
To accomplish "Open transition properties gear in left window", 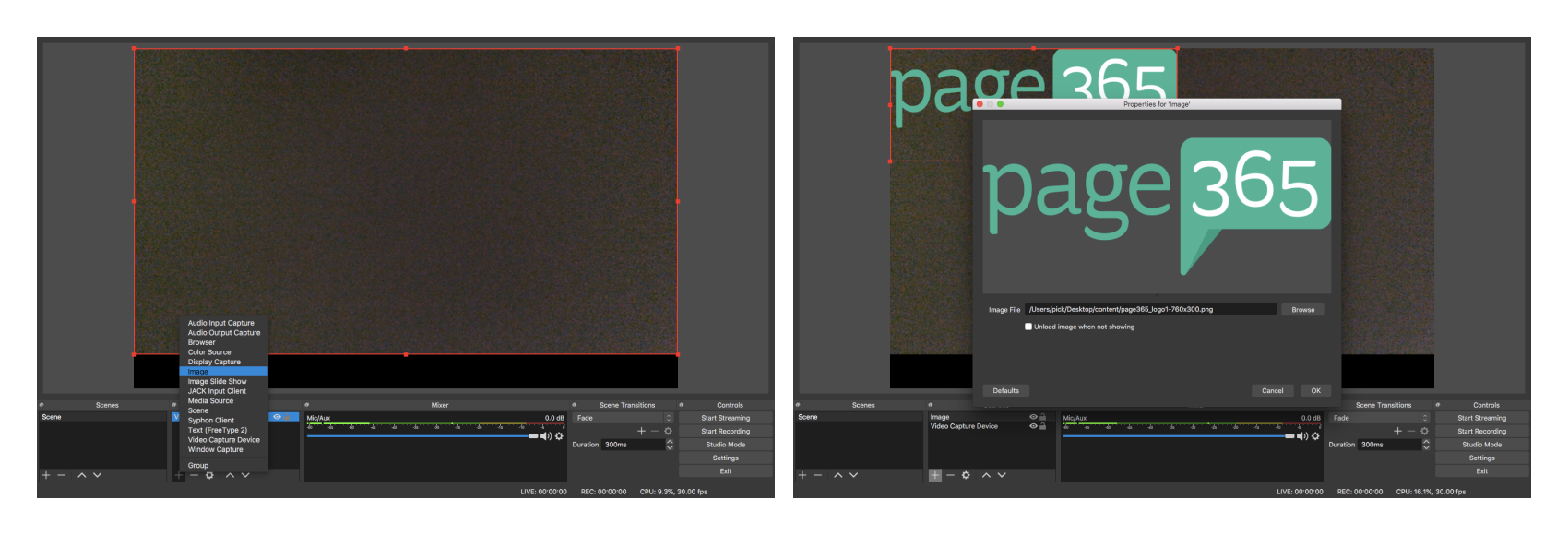I will (668, 431).
